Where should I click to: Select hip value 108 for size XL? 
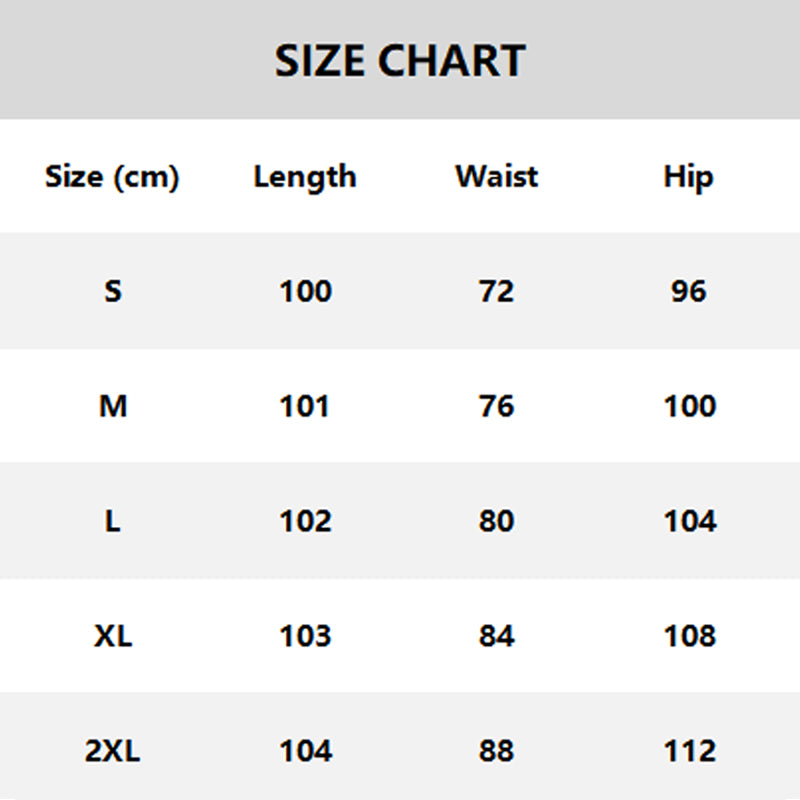pyautogui.click(x=689, y=636)
